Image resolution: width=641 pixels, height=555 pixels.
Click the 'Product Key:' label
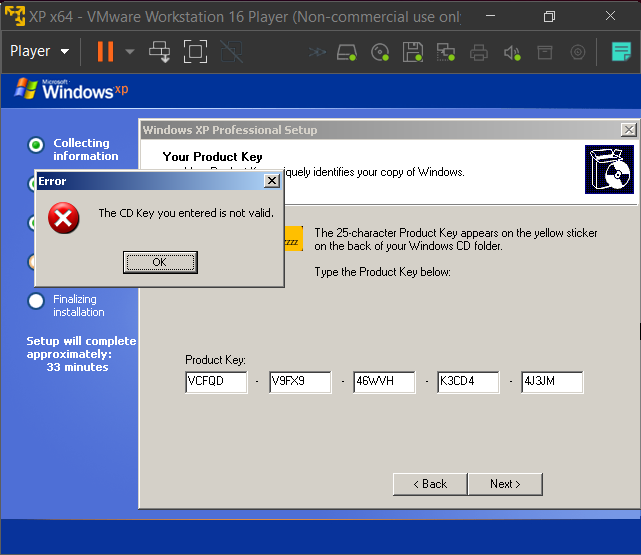tap(215, 360)
